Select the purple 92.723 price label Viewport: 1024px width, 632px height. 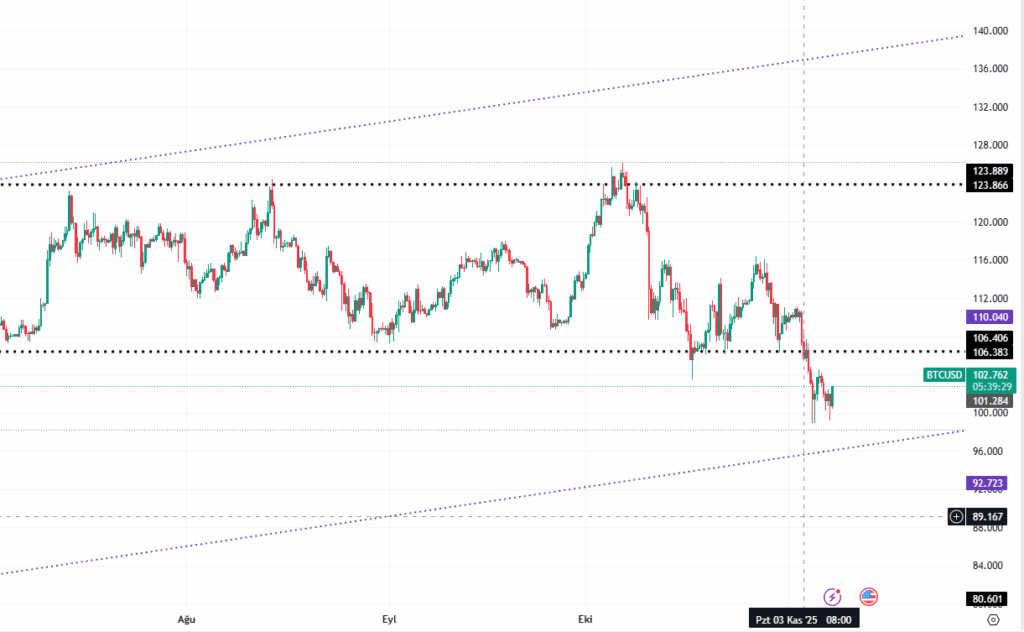coord(991,483)
